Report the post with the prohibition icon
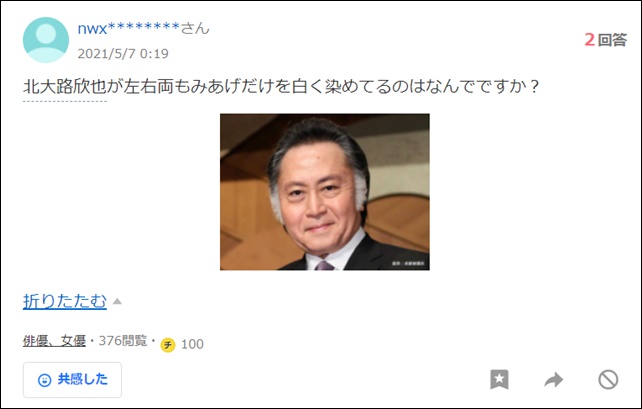Screen dimensions: 642x409 pyautogui.click(x=608, y=380)
